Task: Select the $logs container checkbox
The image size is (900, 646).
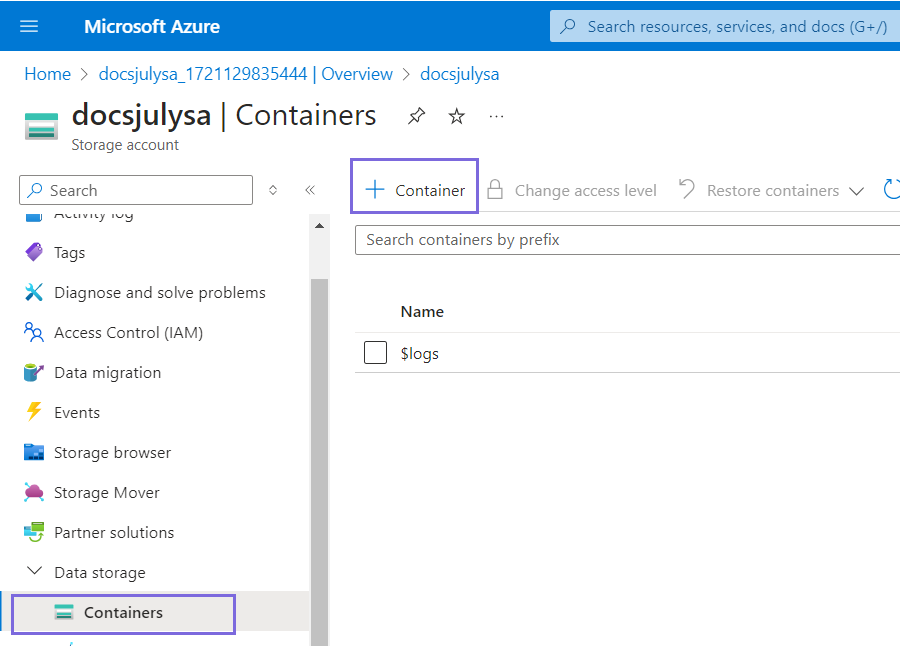Action: [375, 353]
